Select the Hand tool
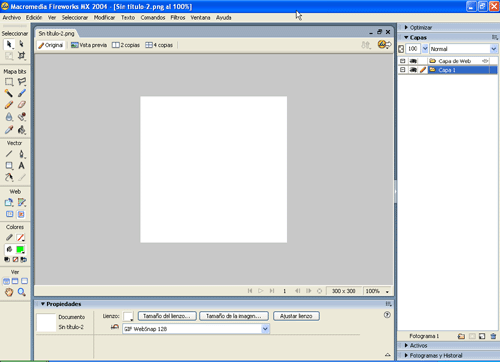Image resolution: width=500 pixels, height=362 pixels. tap(9, 292)
